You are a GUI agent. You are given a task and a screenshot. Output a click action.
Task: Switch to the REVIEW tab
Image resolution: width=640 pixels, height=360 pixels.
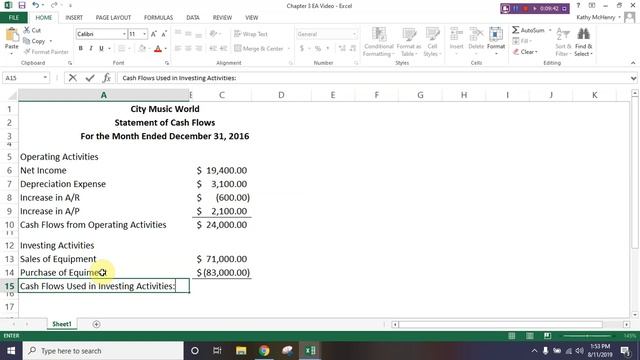click(x=222, y=18)
